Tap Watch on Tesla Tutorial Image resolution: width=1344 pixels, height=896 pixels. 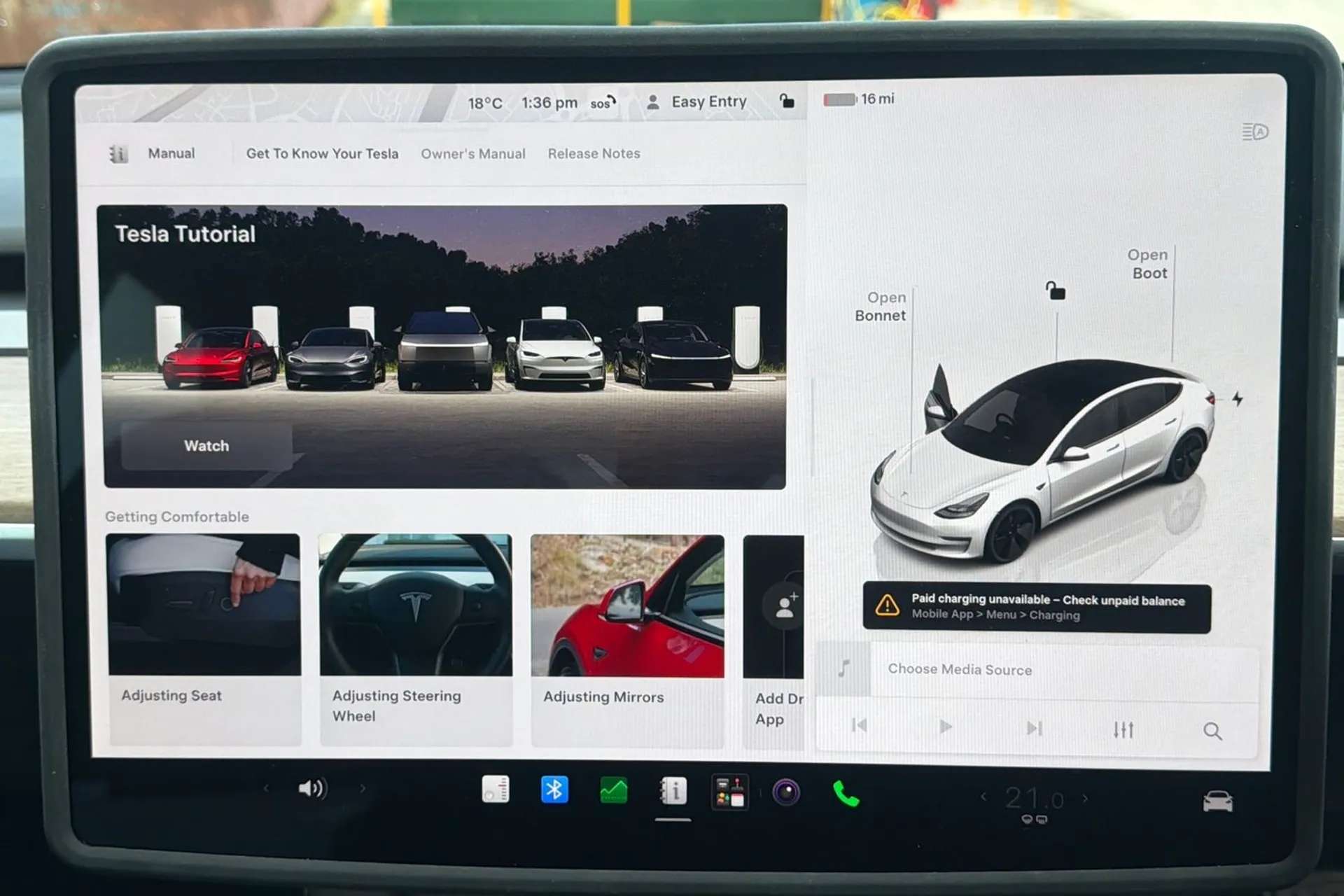[x=206, y=446]
